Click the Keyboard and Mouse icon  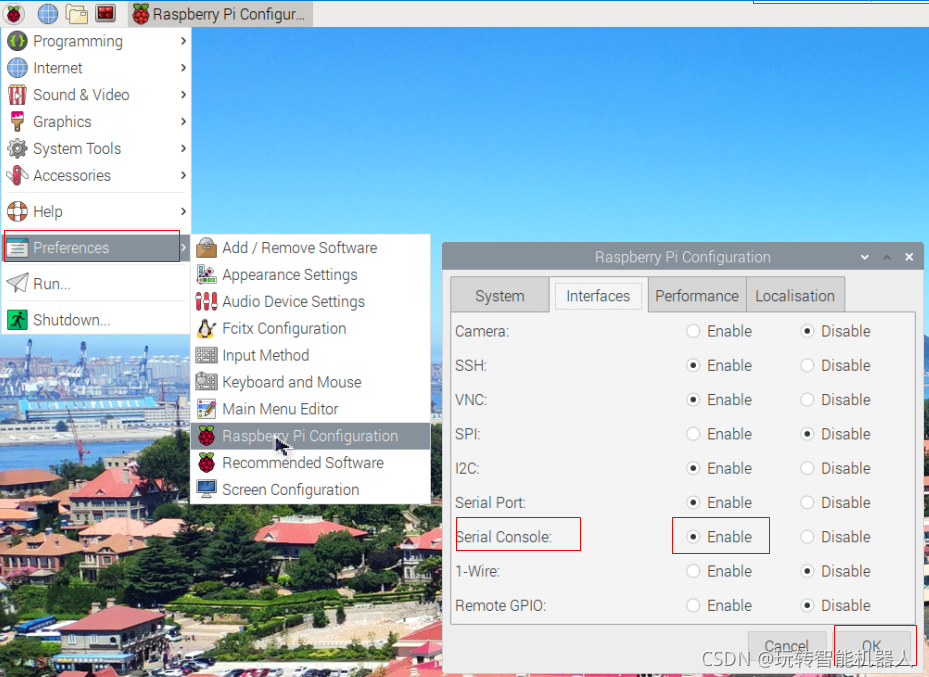click(206, 381)
